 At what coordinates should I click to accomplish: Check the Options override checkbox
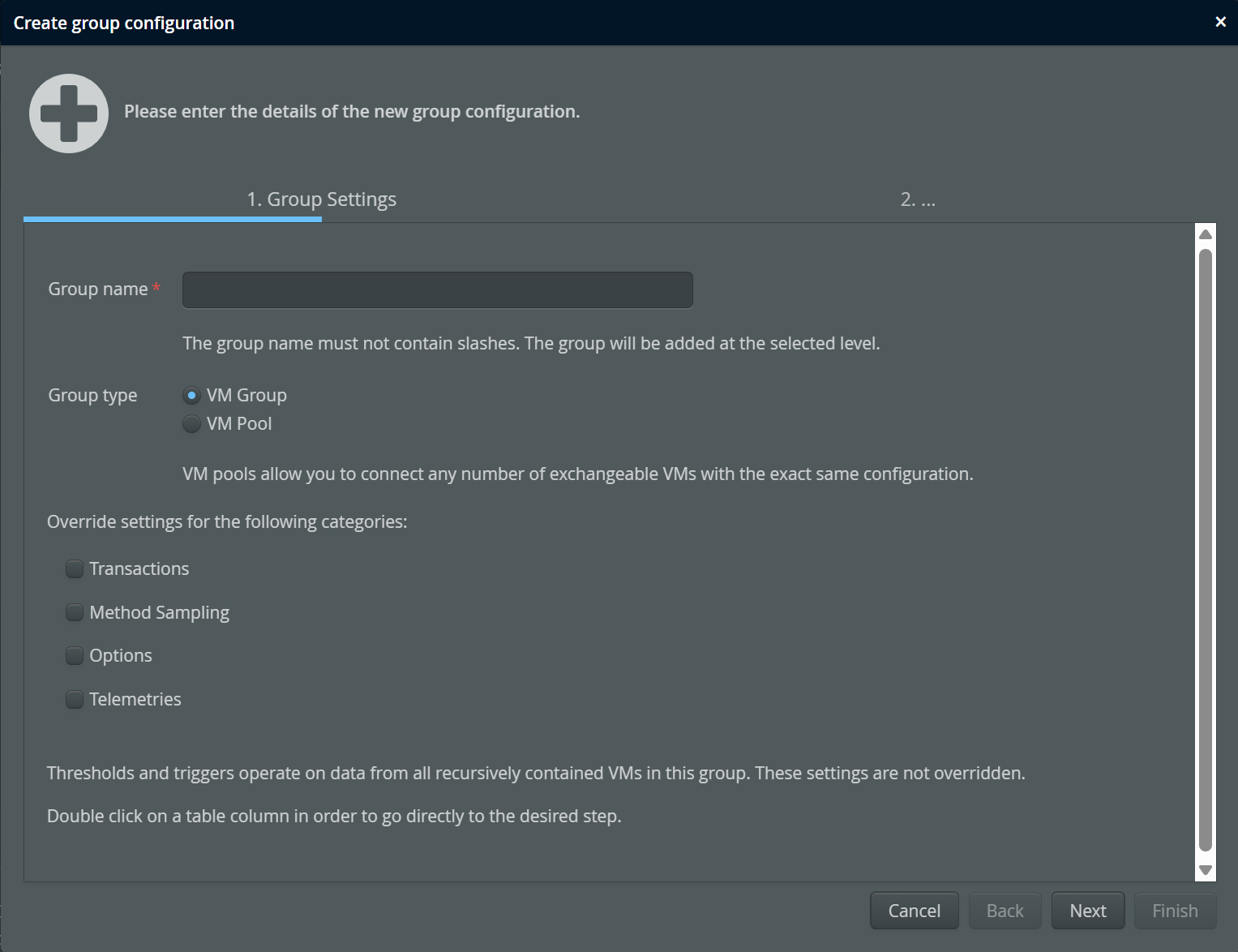tap(75, 655)
